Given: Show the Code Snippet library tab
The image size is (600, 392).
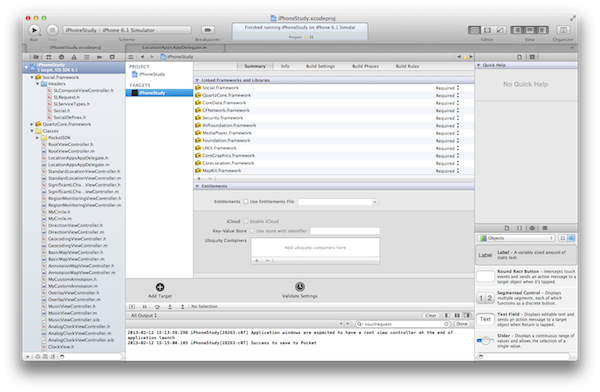Looking at the screenshot, I should pos(519,228).
